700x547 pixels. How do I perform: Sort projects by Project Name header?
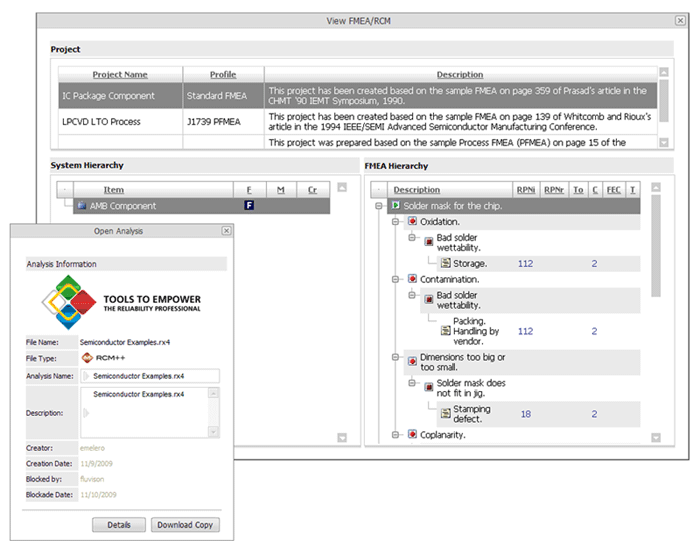120,75
